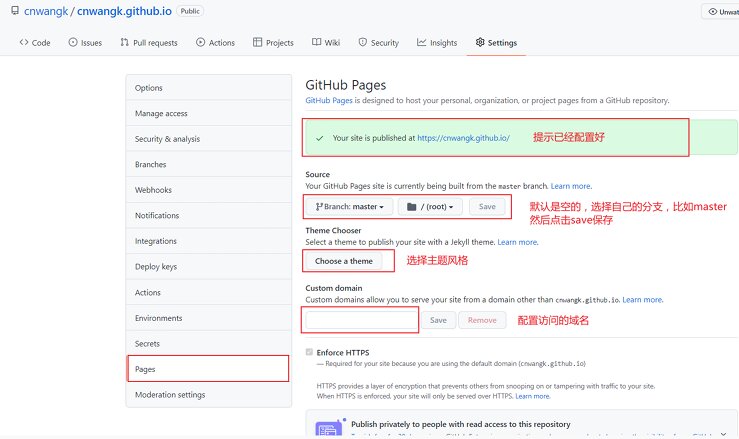Open Webhooks settings

[209, 190]
